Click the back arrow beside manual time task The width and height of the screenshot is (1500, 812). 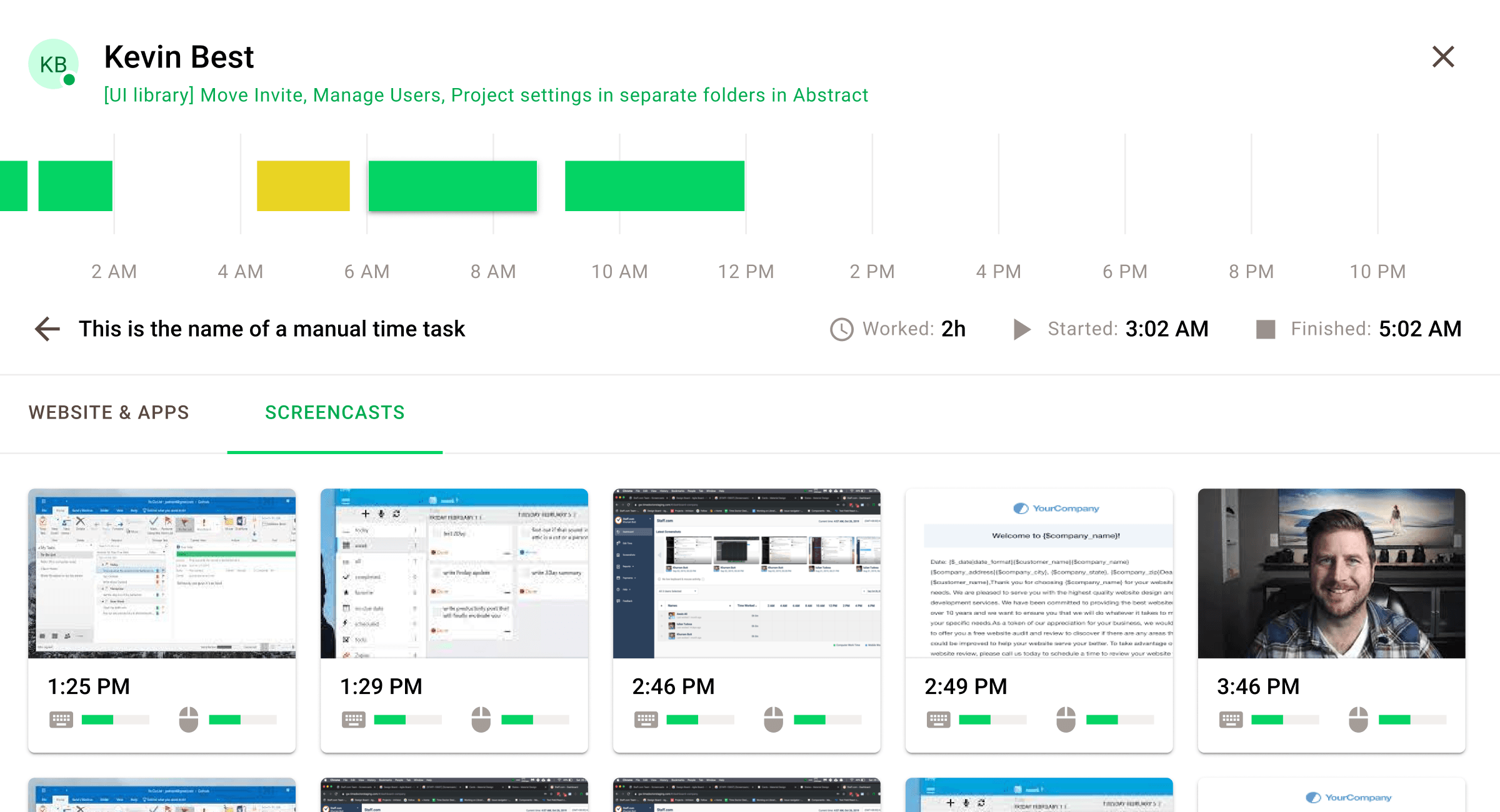pos(47,329)
